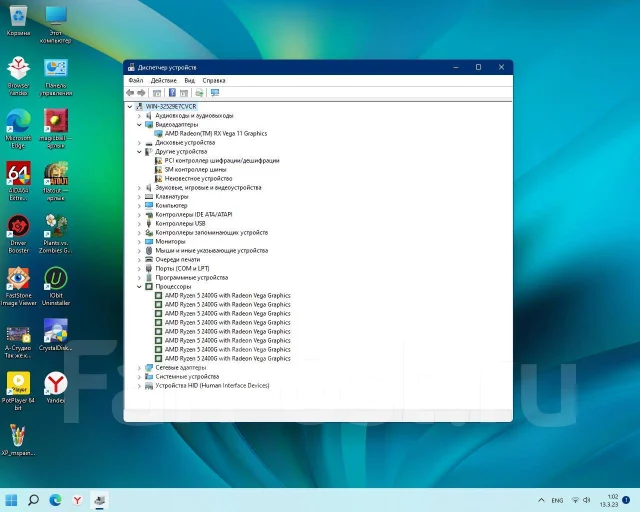Select Контроллеры IDE ATA/ATAPI row
This screenshot has height=512, width=640.
[x=193, y=214]
